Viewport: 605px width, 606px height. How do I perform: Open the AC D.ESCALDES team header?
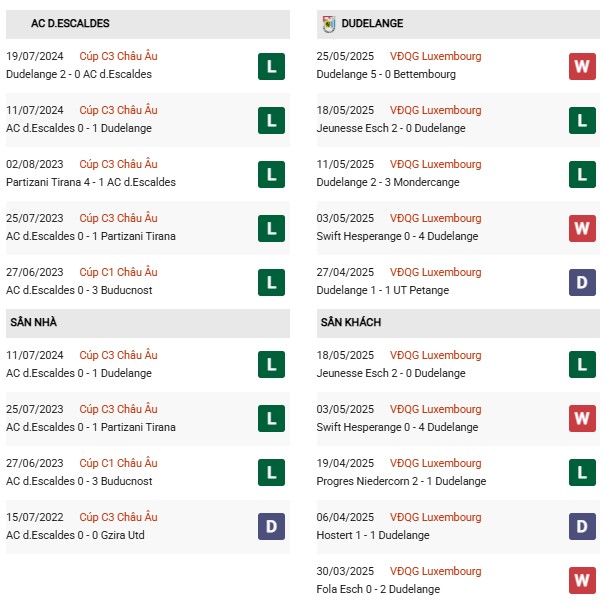[x=70, y=23]
